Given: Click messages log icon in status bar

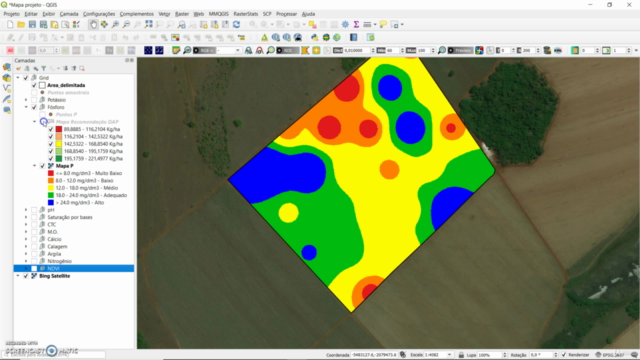Looking at the screenshot, I should click(x=634, y=355).
